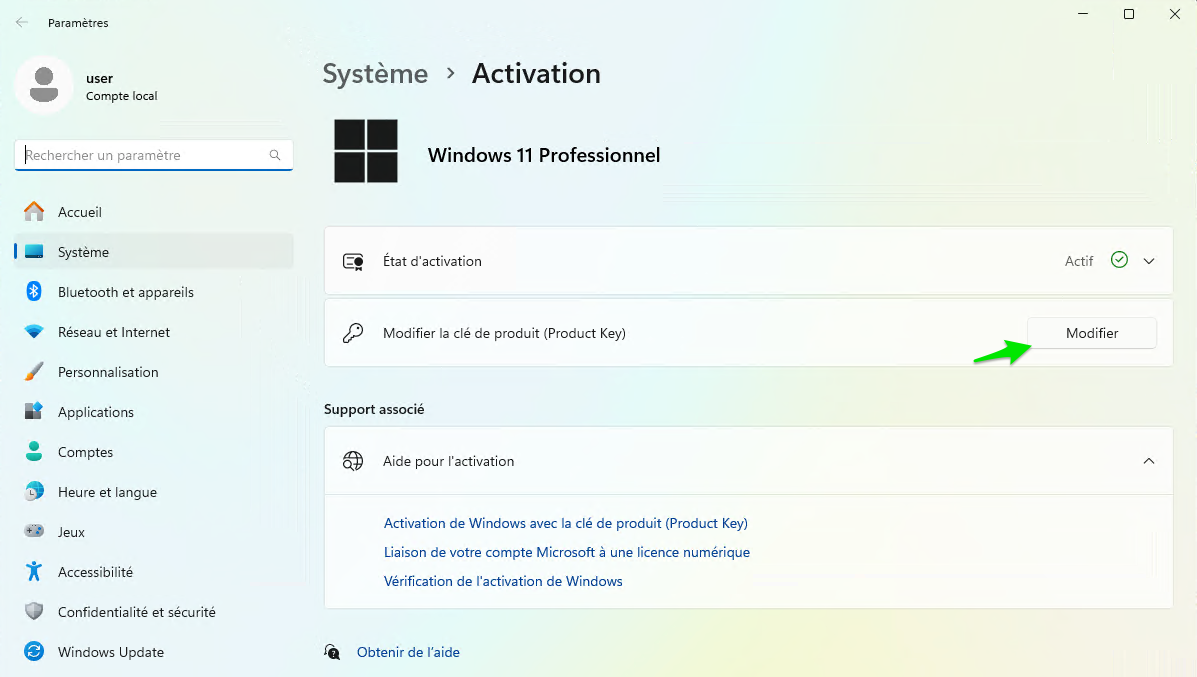Open Accessibilité settings
This screenshot has width=1197, height=677.
(153, 572)
